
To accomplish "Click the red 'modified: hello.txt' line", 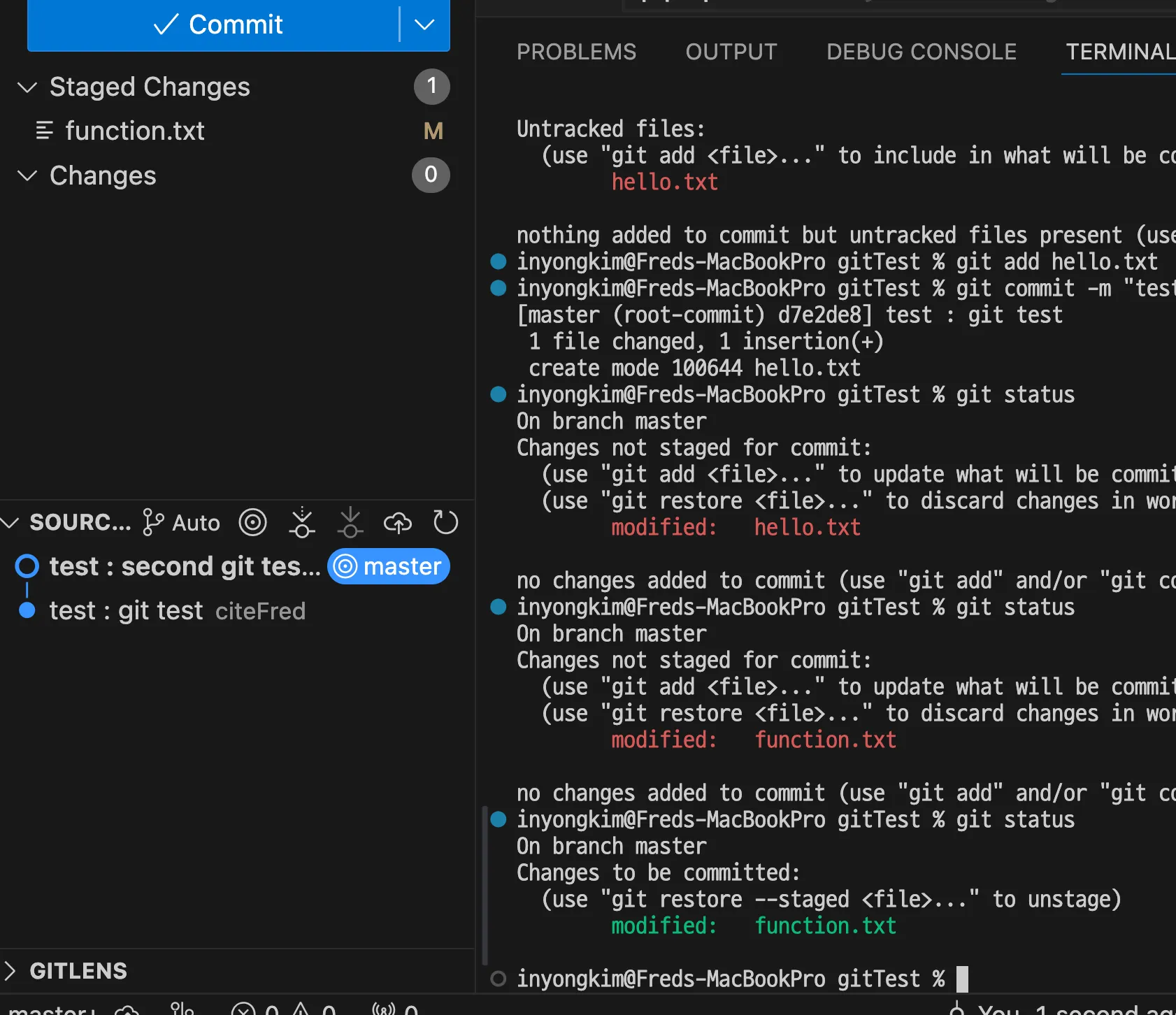I will coord(736,527).
